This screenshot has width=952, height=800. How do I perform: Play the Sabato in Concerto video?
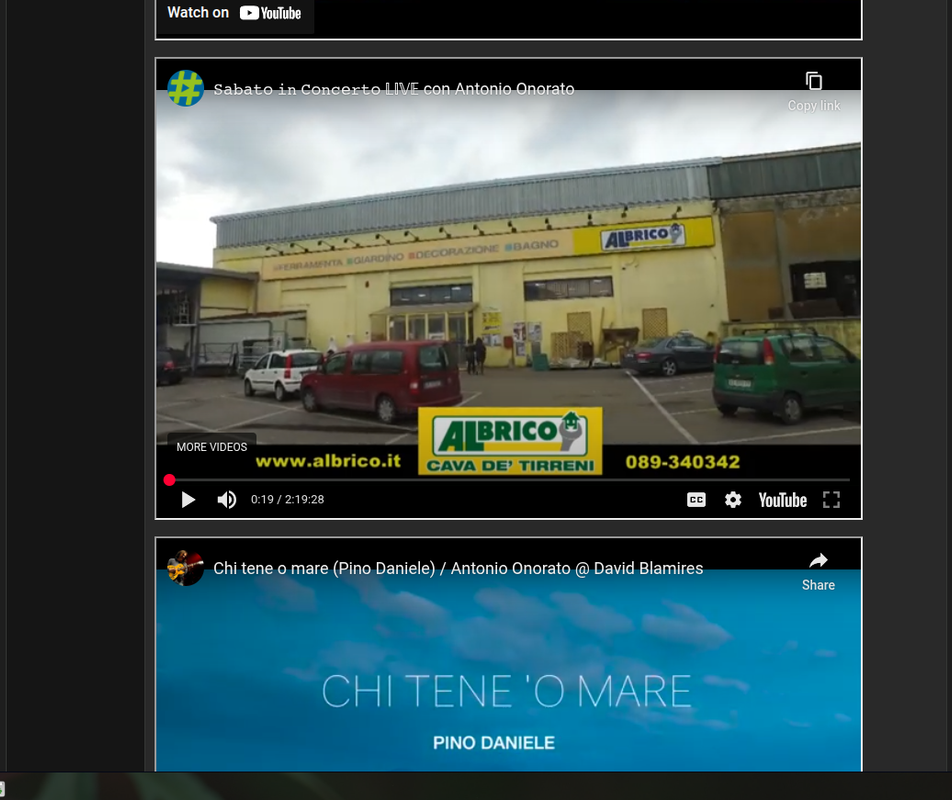[188, 500]
